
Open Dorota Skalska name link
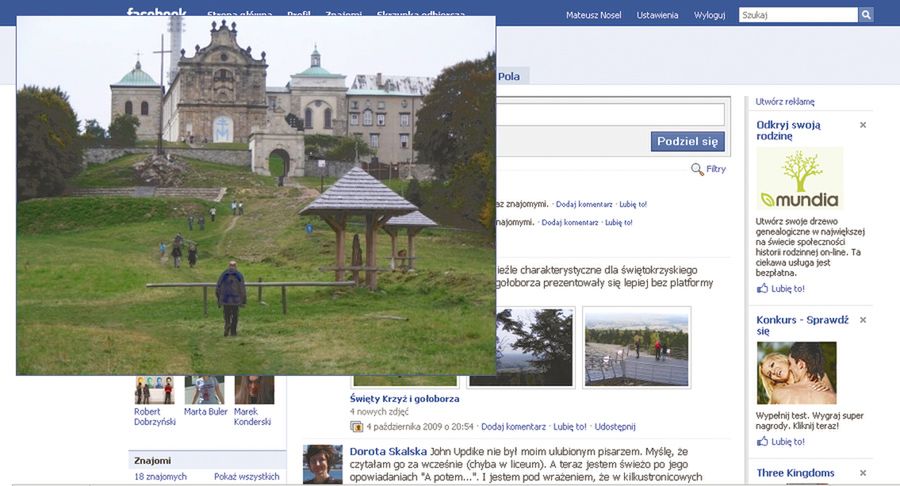[x=388, y=452]
